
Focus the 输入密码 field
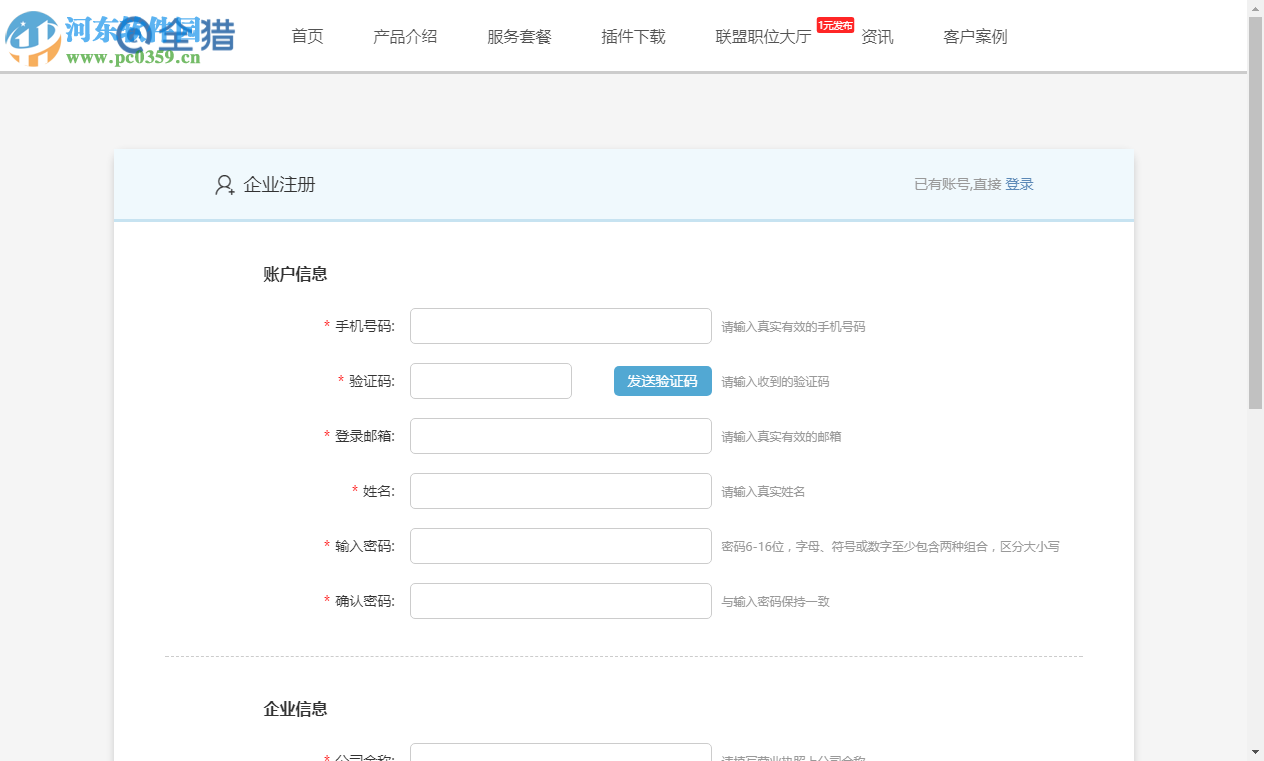[x=561, y=546]
